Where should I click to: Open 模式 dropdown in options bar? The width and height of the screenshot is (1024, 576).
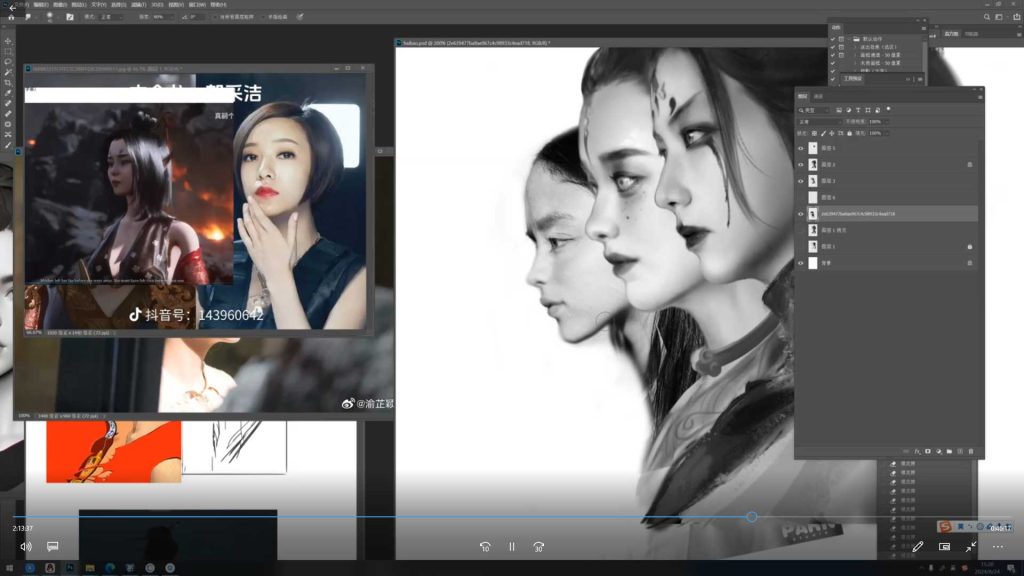(x=111, y=17)
